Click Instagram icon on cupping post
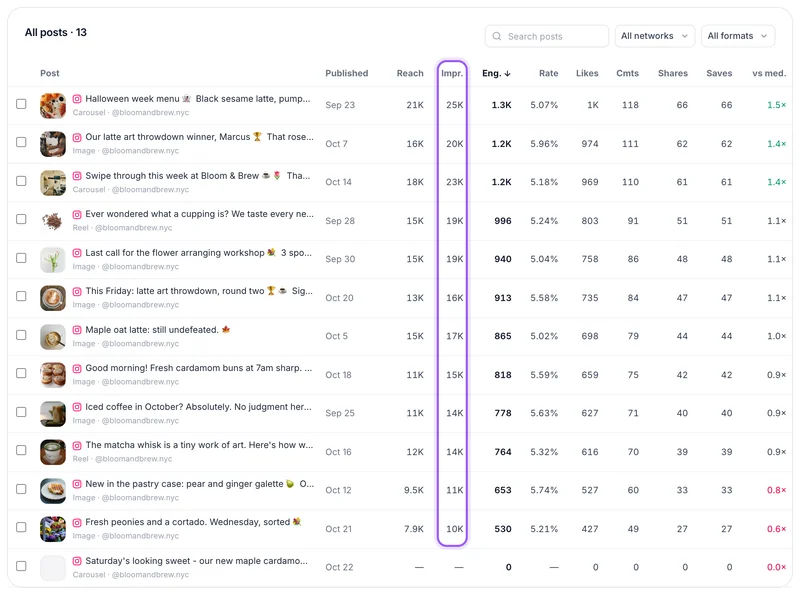800x595 pixels. pos(77,214)
